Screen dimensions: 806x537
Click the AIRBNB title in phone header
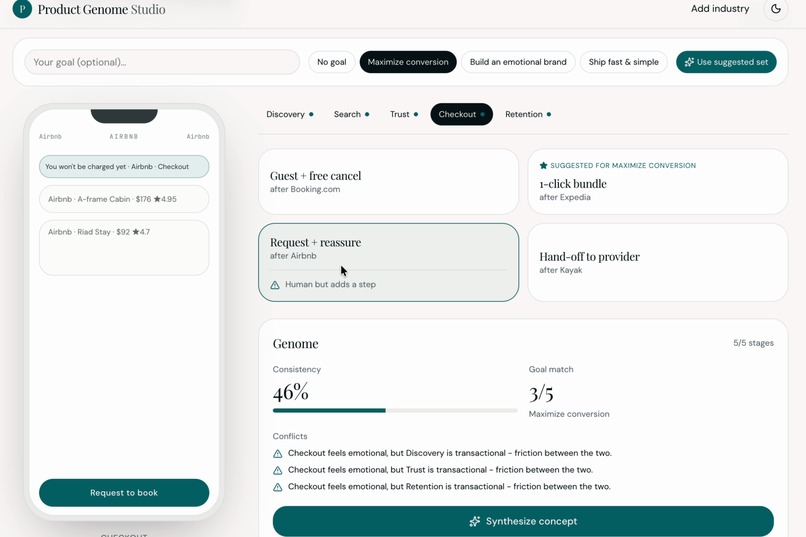point(124,137)
